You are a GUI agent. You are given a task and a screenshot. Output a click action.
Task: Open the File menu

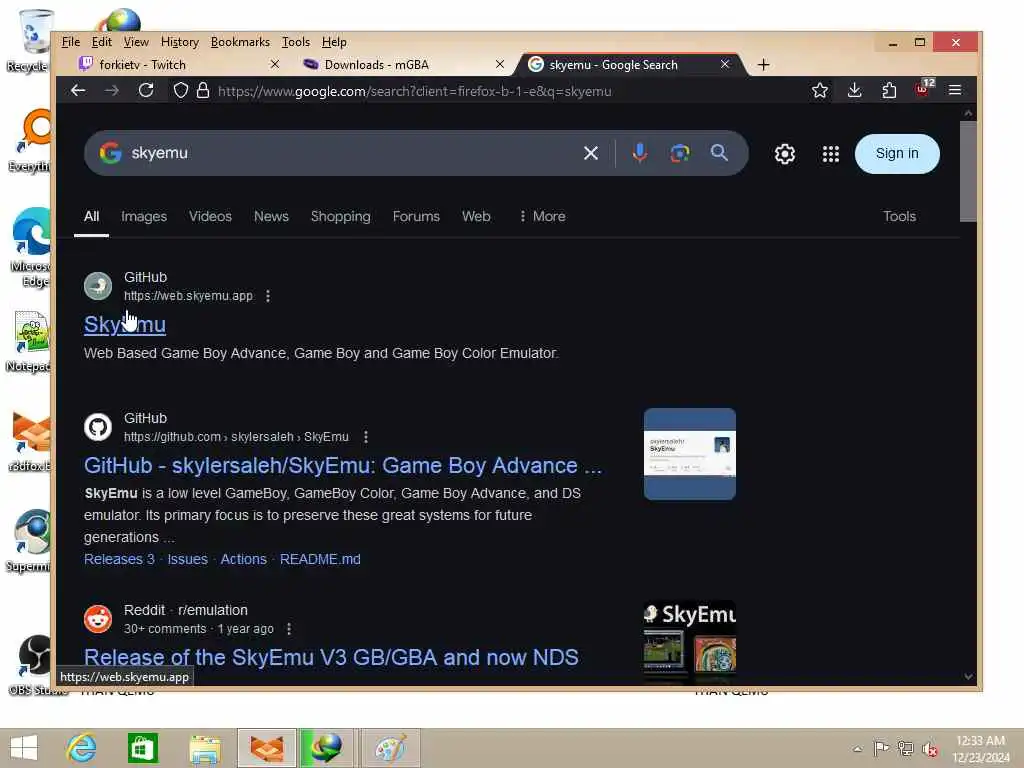coord(71,42)
